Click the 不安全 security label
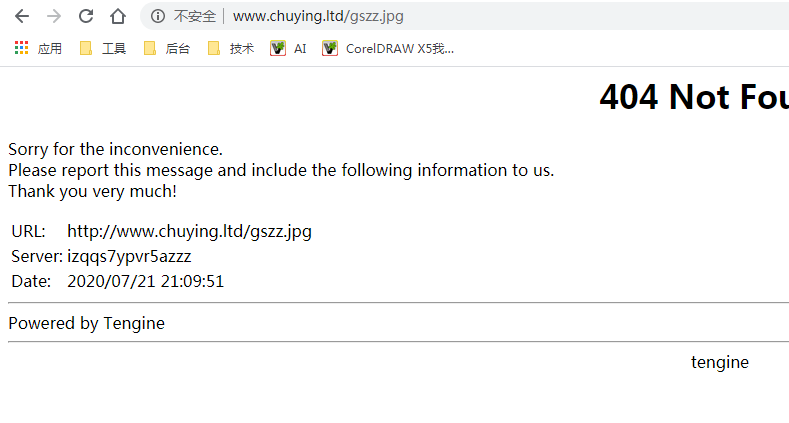 pyautogui.click(x=195, y=16)
